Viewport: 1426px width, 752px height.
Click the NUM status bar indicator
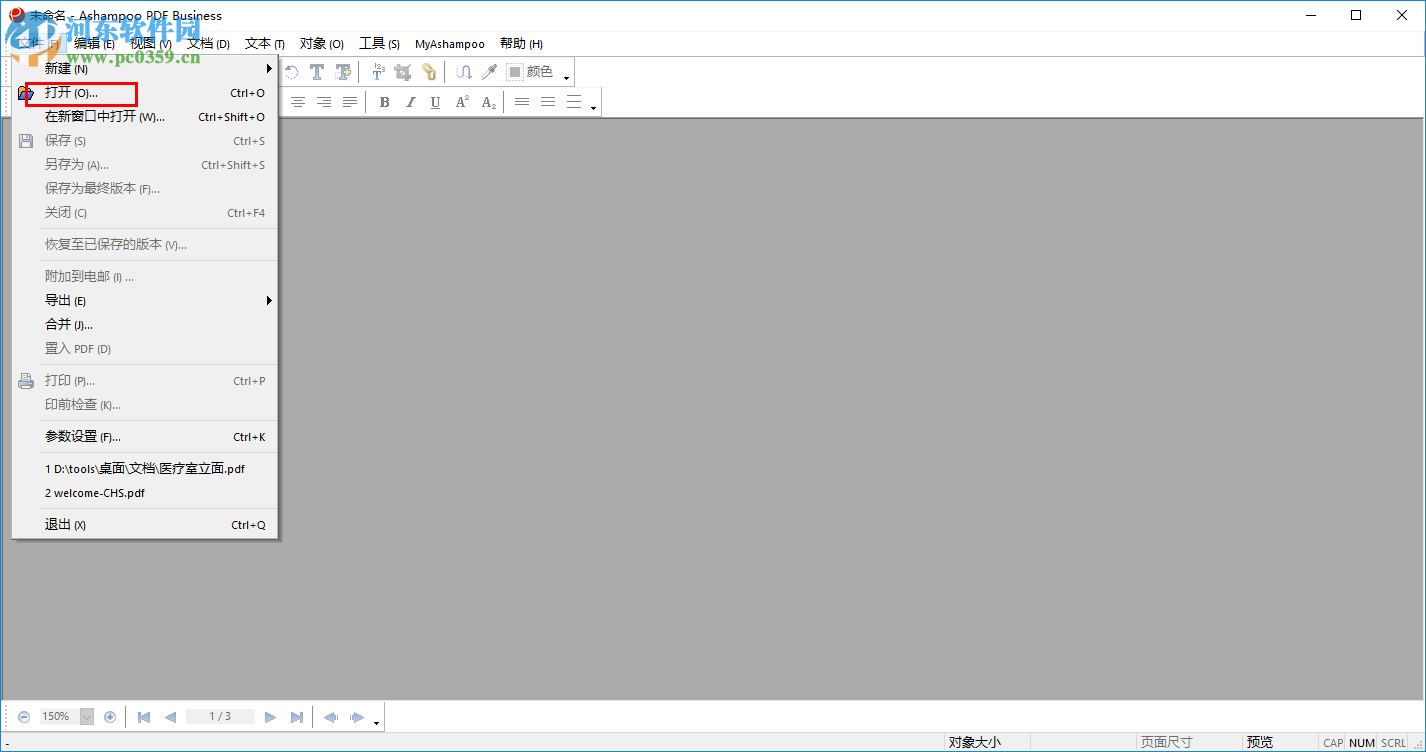pos(1362,743)
